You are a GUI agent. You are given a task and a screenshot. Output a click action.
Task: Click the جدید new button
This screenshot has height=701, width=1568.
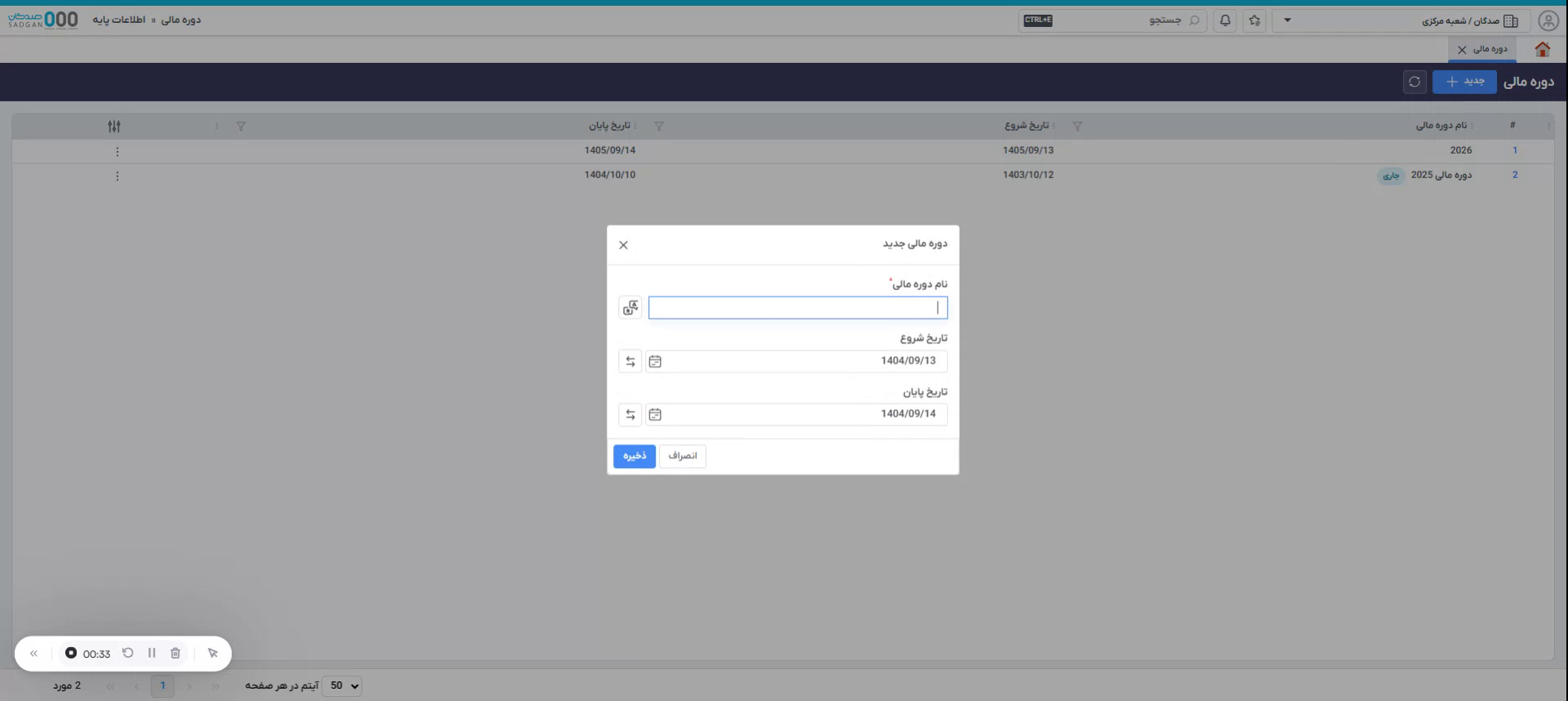[x=1464, y=82]
